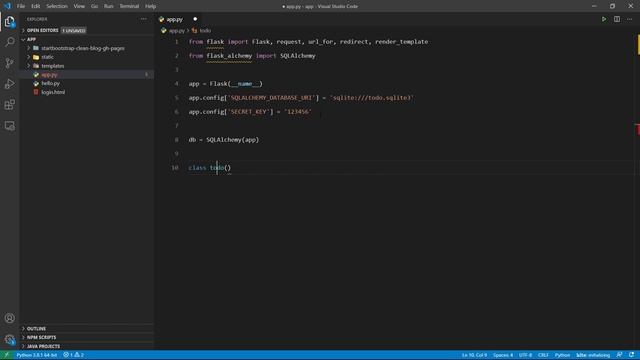Image resolution: width=640 pixels, height=360 pixels.
Task: Click Flask(__name__) on line 4
Action: 236,84
